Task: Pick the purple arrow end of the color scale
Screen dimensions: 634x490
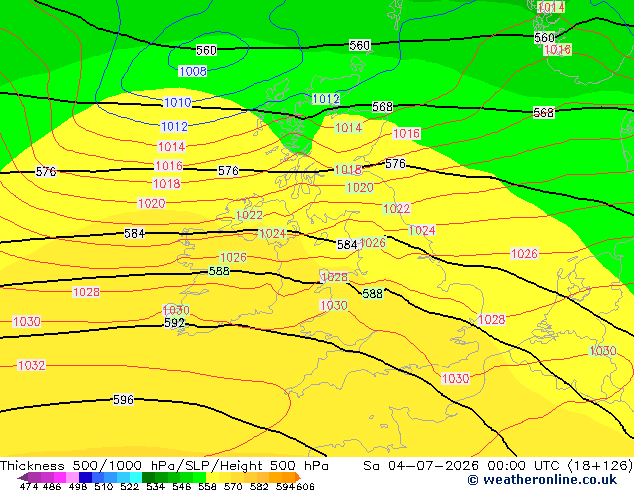Action: point(23,477)
